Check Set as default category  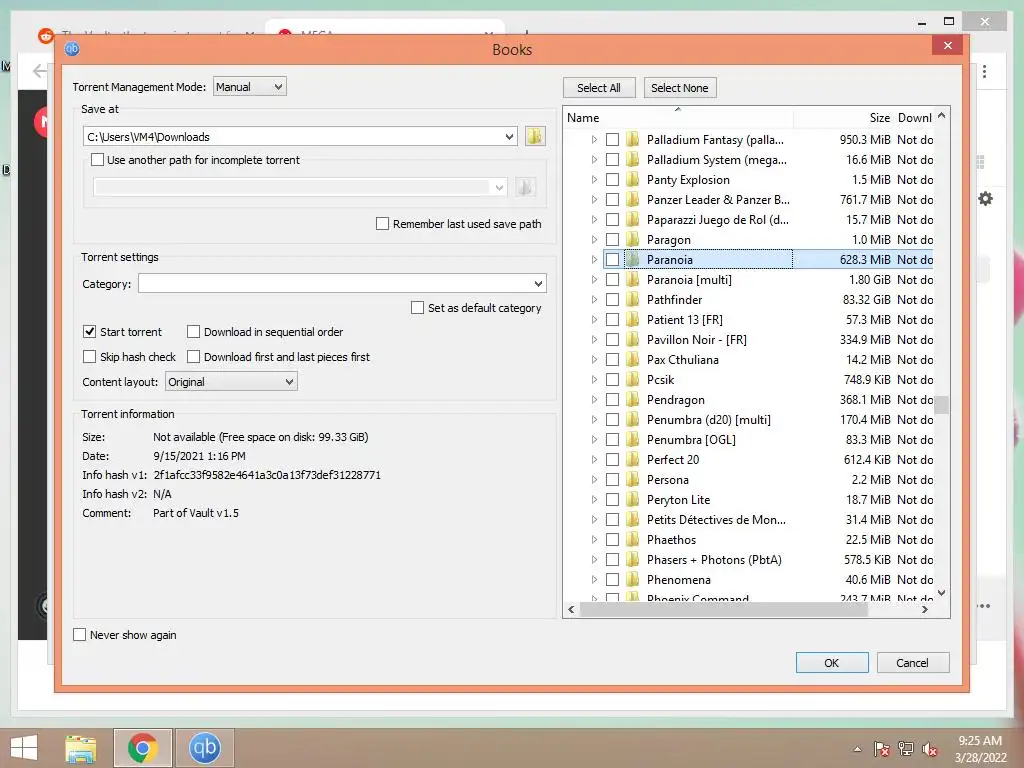click(417, 308)
